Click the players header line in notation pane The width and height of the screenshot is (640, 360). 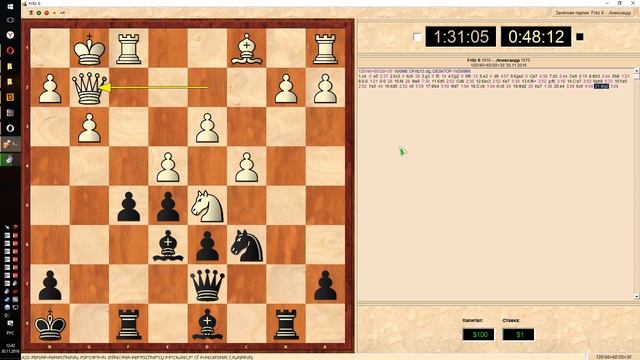coord(498,60)
